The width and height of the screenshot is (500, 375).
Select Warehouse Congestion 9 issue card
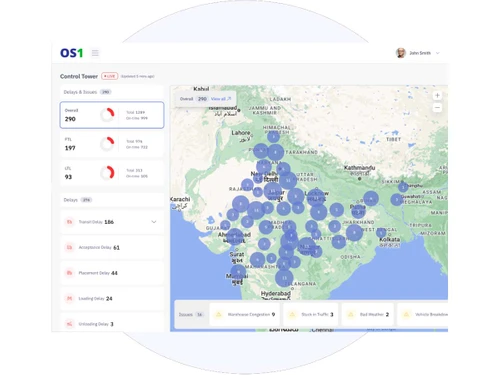point(245,314)
